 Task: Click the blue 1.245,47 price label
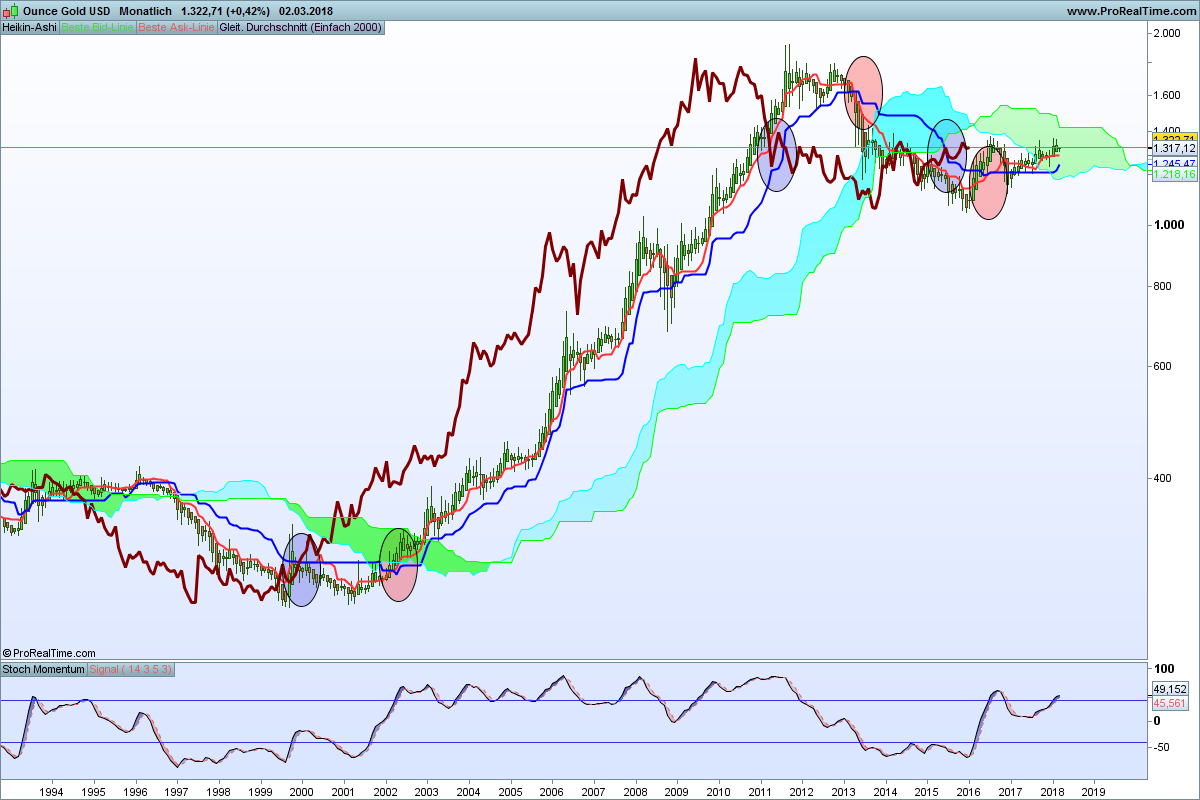(1174, 163)
